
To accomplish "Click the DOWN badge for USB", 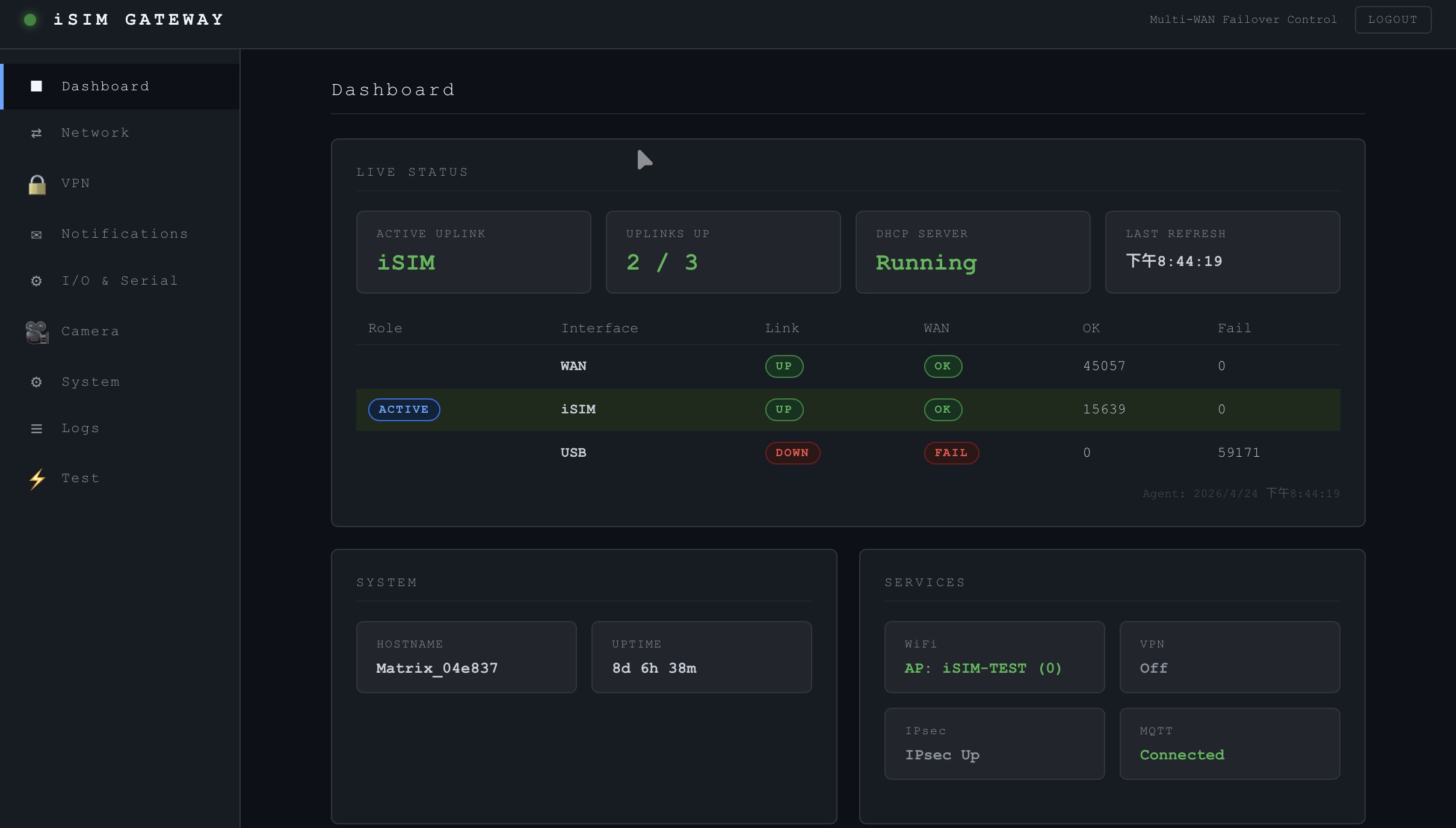I will 792,453.
